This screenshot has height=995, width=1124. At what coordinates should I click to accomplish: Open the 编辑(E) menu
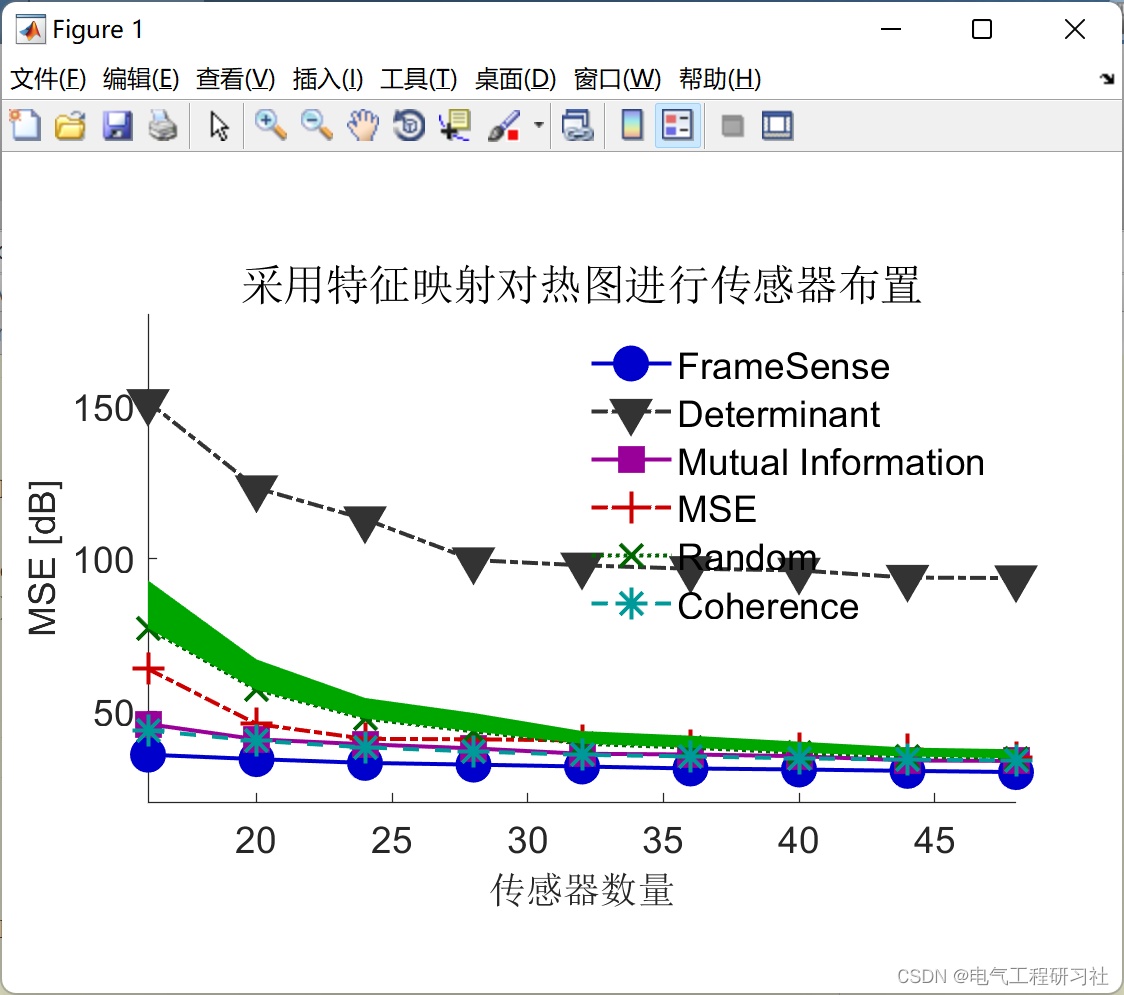141,79
